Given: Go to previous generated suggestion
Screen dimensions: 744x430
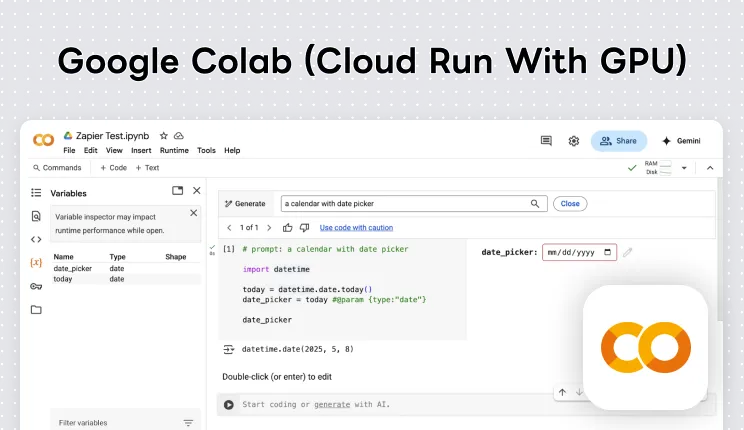Looking at the screenshot, I should click(x=229, y=228).
